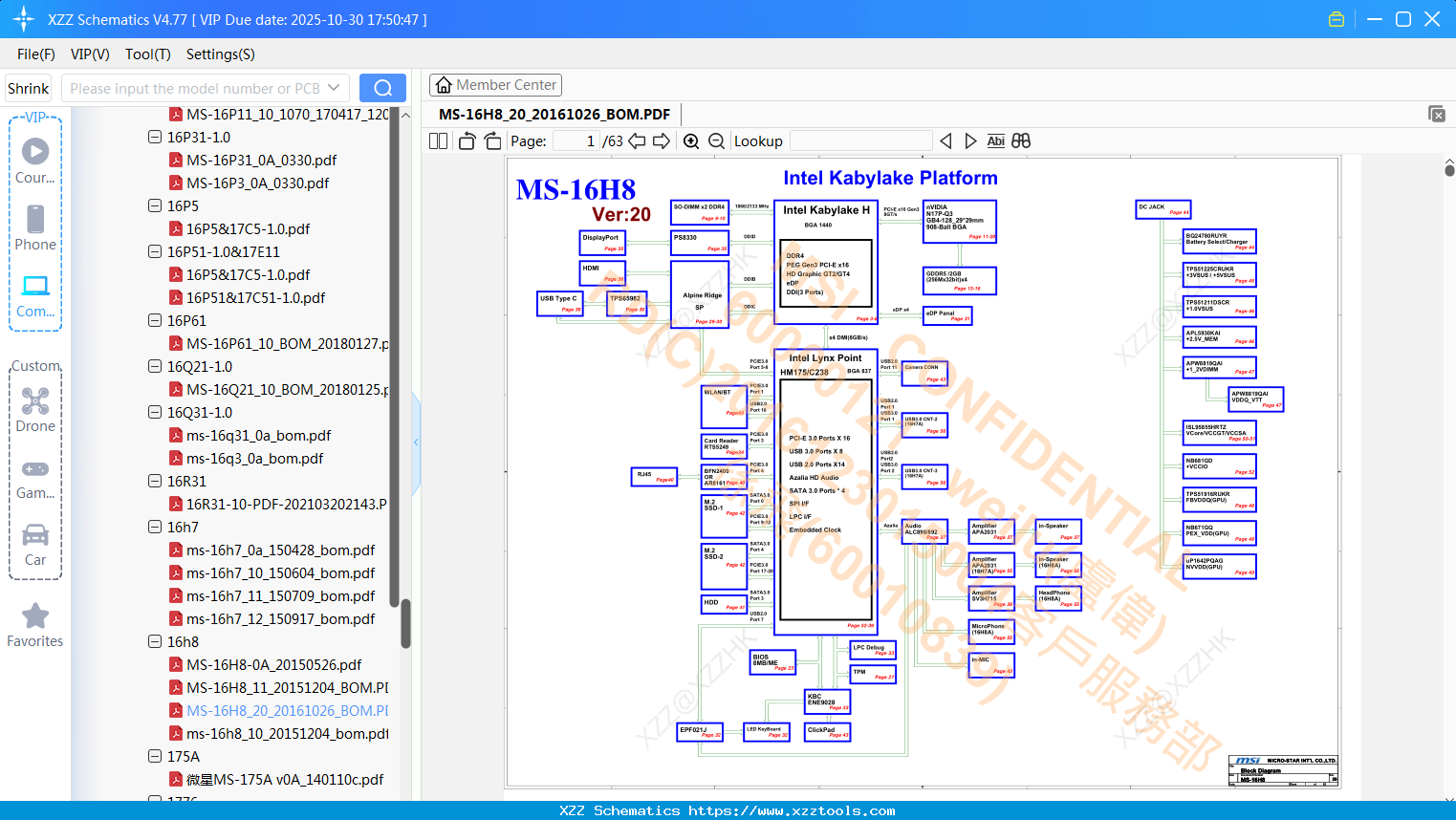Viewport: 1456px width, 820px height.
Task: Click the home icon on Member Center
Action: 444,85
